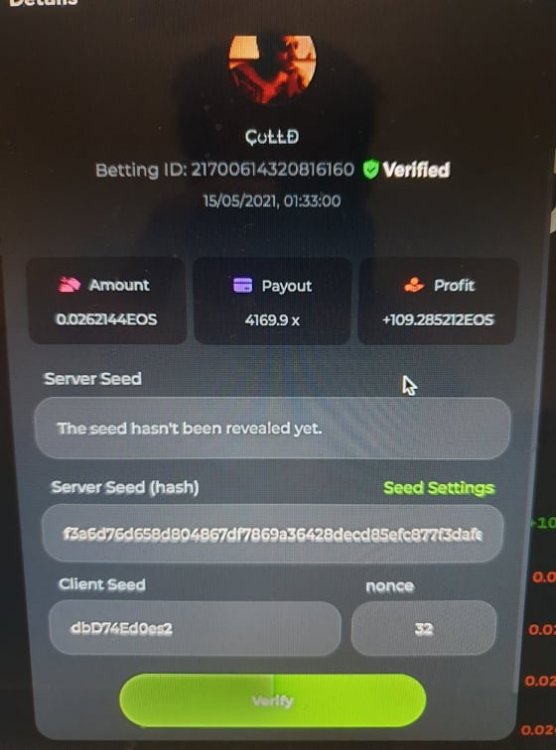Click the orange Profit icon
This screenshot has width=556, height=750.
(413, 285)
